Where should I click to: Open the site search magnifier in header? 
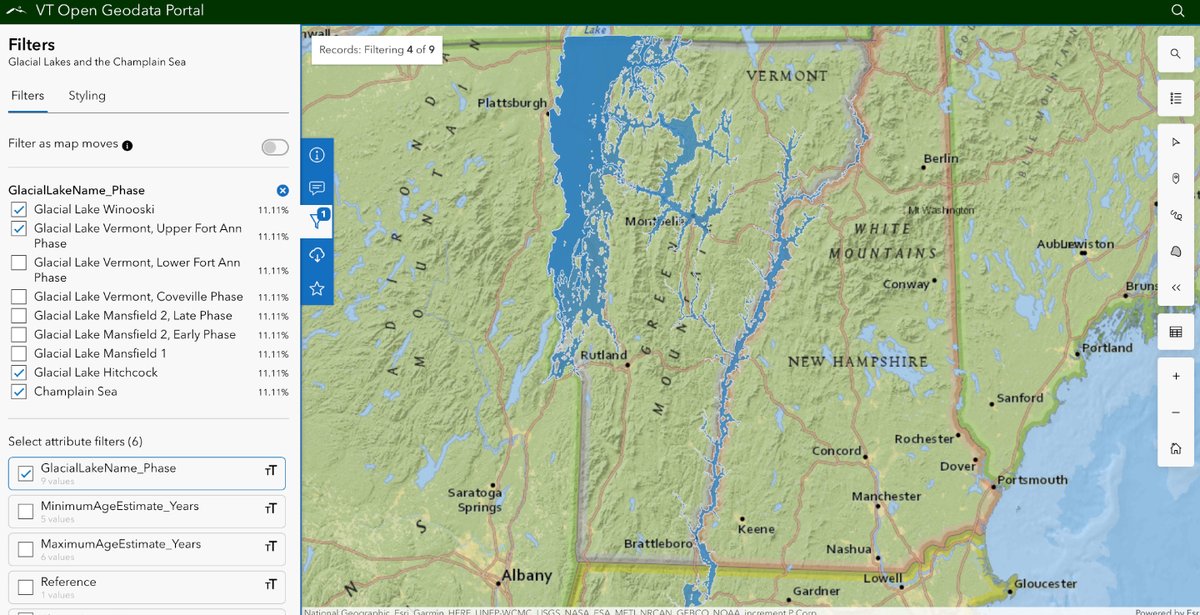[1177, 11]
